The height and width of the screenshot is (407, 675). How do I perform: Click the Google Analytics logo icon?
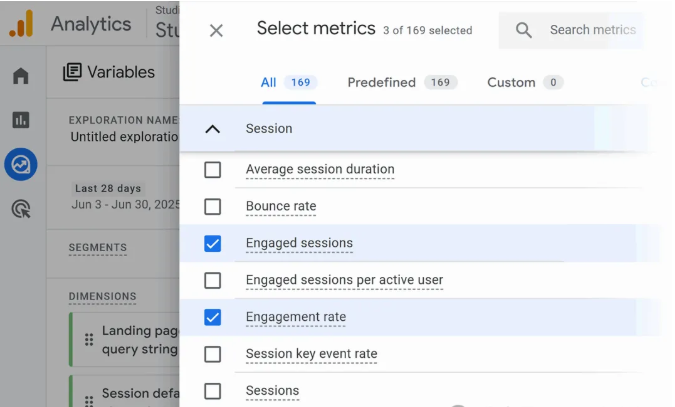(22, 24)
